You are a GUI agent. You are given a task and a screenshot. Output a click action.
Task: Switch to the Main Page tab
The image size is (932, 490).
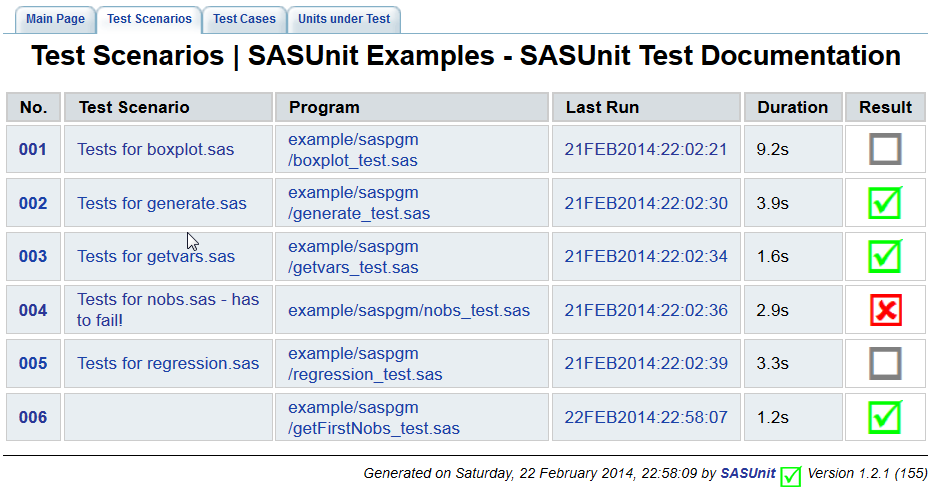tap(54, 19)
